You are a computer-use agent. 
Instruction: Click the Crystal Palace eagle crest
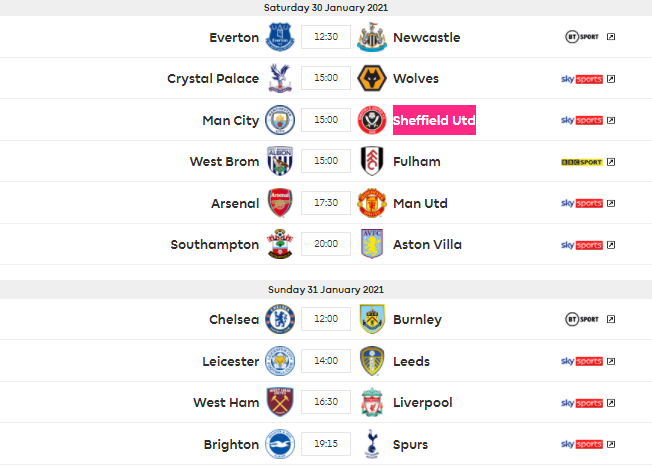[278, 79]
